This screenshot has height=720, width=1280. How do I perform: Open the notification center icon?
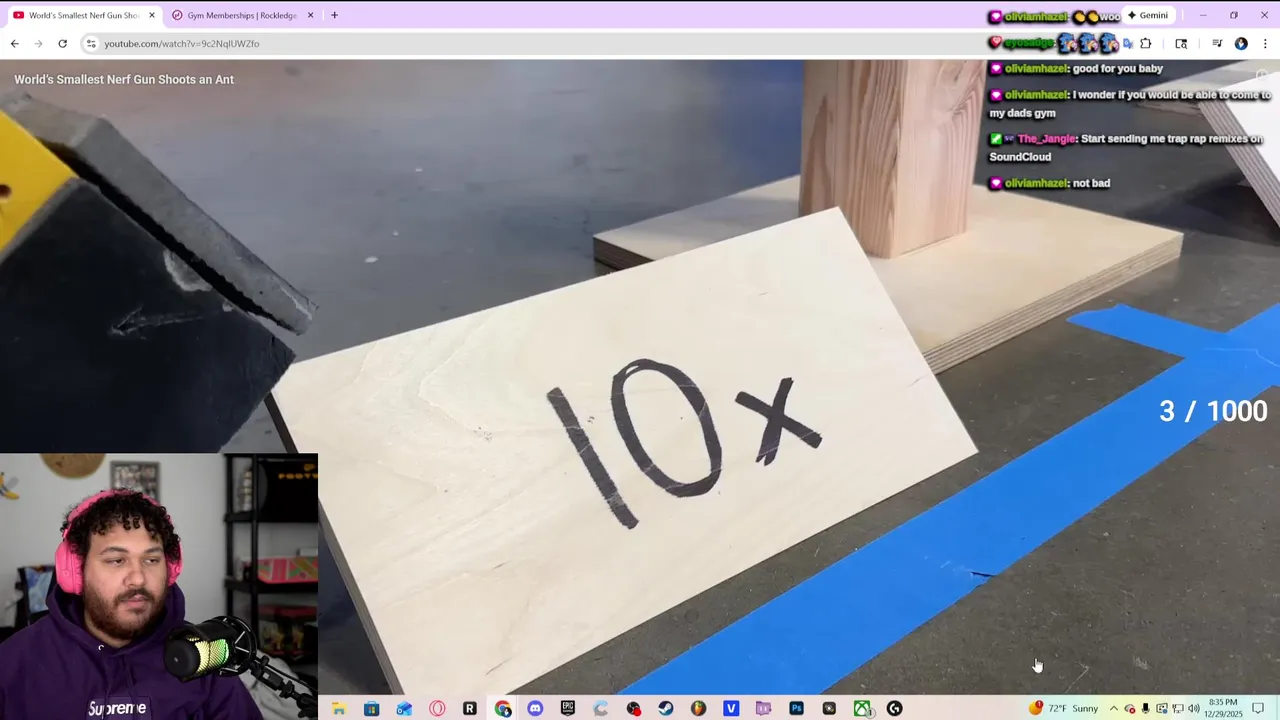coord(1258,708)
